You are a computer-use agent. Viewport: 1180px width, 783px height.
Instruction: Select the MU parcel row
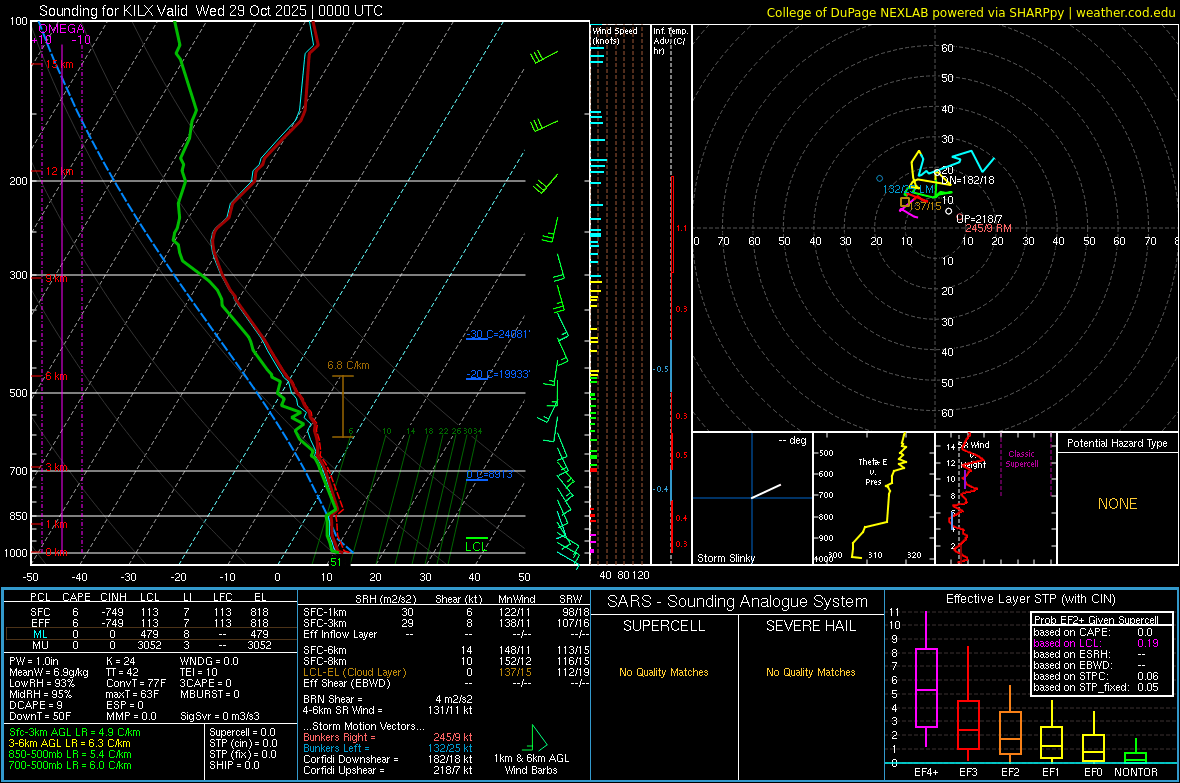point(149,645)
